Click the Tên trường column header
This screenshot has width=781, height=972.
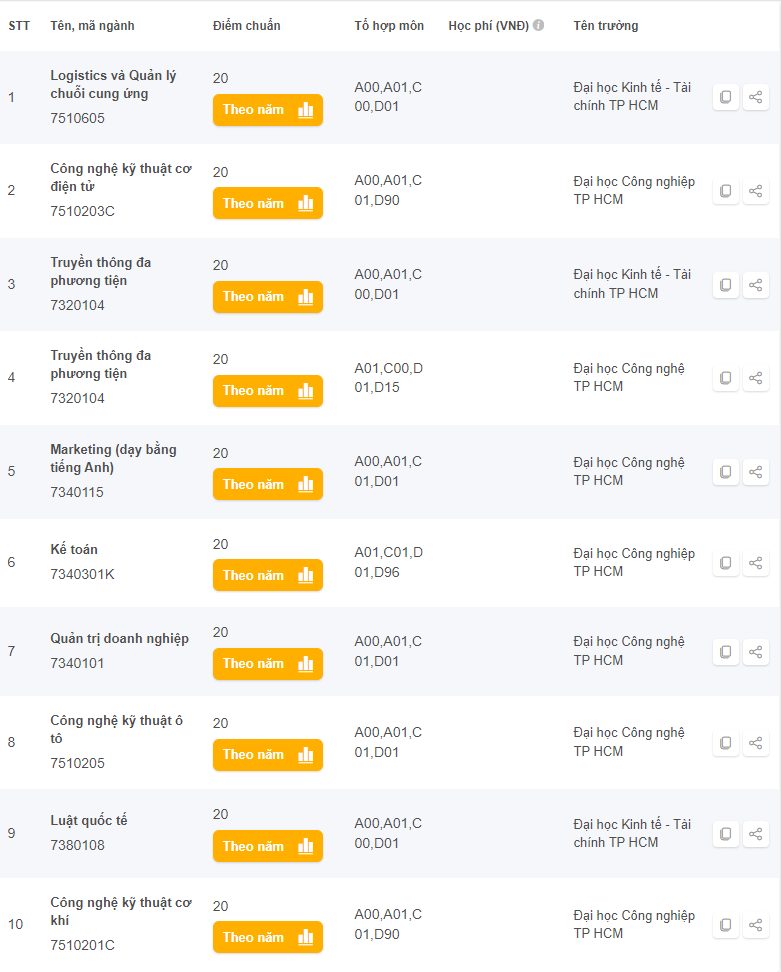tap(605, 25)
